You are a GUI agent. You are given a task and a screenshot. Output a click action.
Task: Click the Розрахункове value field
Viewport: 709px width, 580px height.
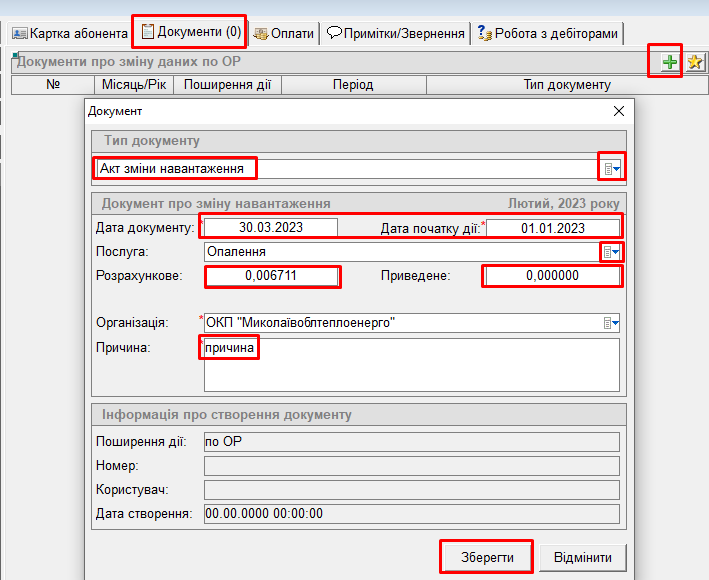[x=272, y=276]
